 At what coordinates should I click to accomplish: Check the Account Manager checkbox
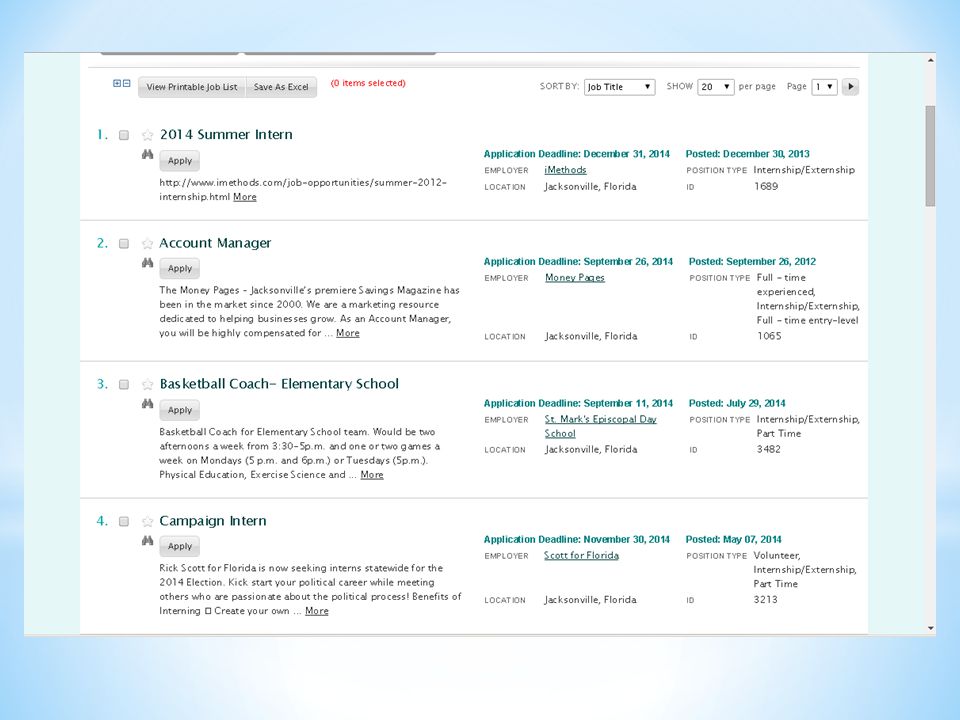click(x=124, y=244)
